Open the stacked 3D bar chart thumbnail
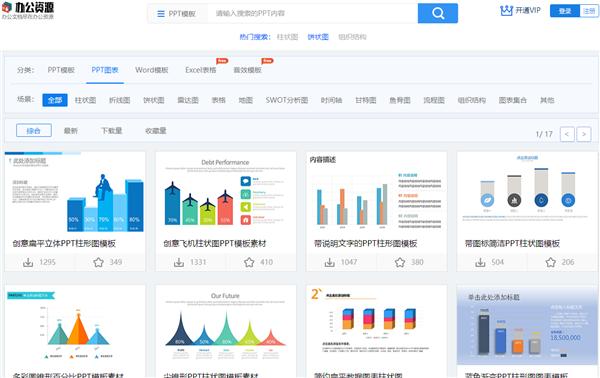The width and height of the screenshot is (600, 378). 377,326
